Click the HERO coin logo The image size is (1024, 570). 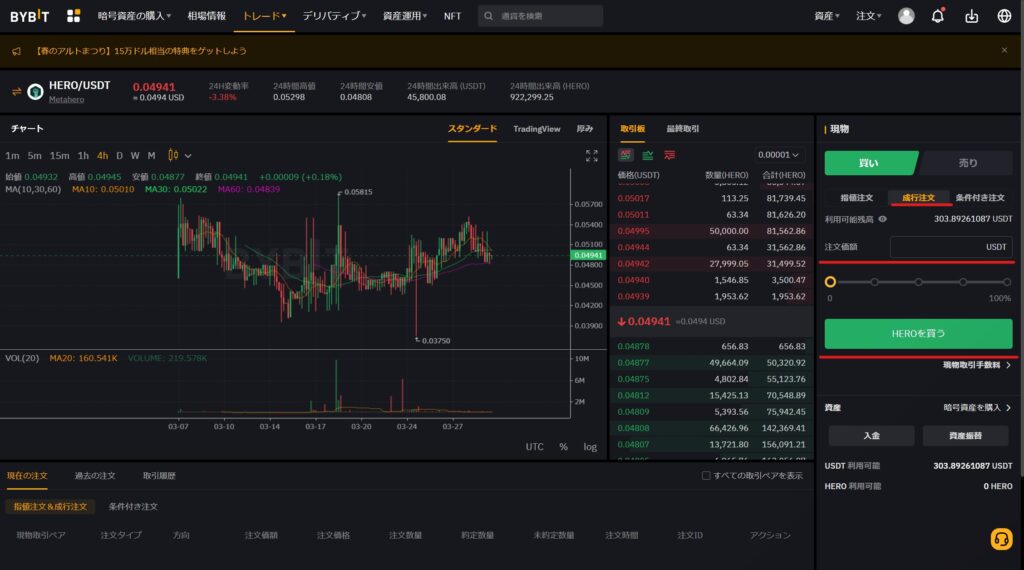pos(35,91)
